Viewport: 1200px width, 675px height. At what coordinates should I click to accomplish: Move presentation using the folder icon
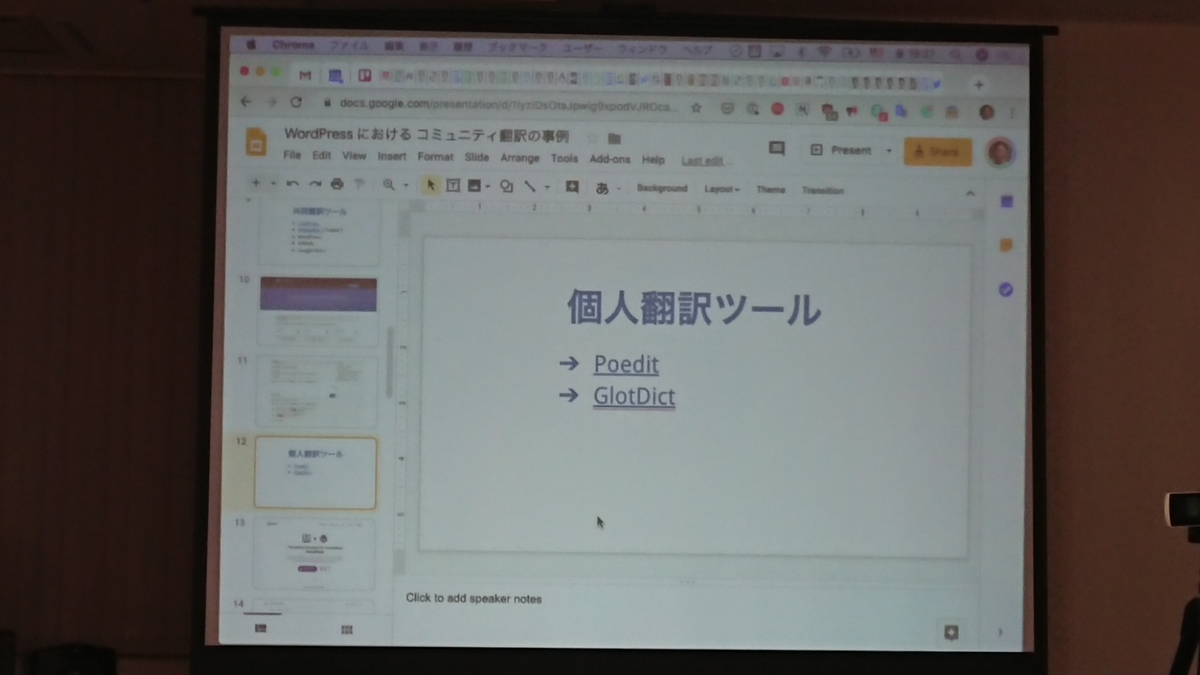tap(614, 138)
